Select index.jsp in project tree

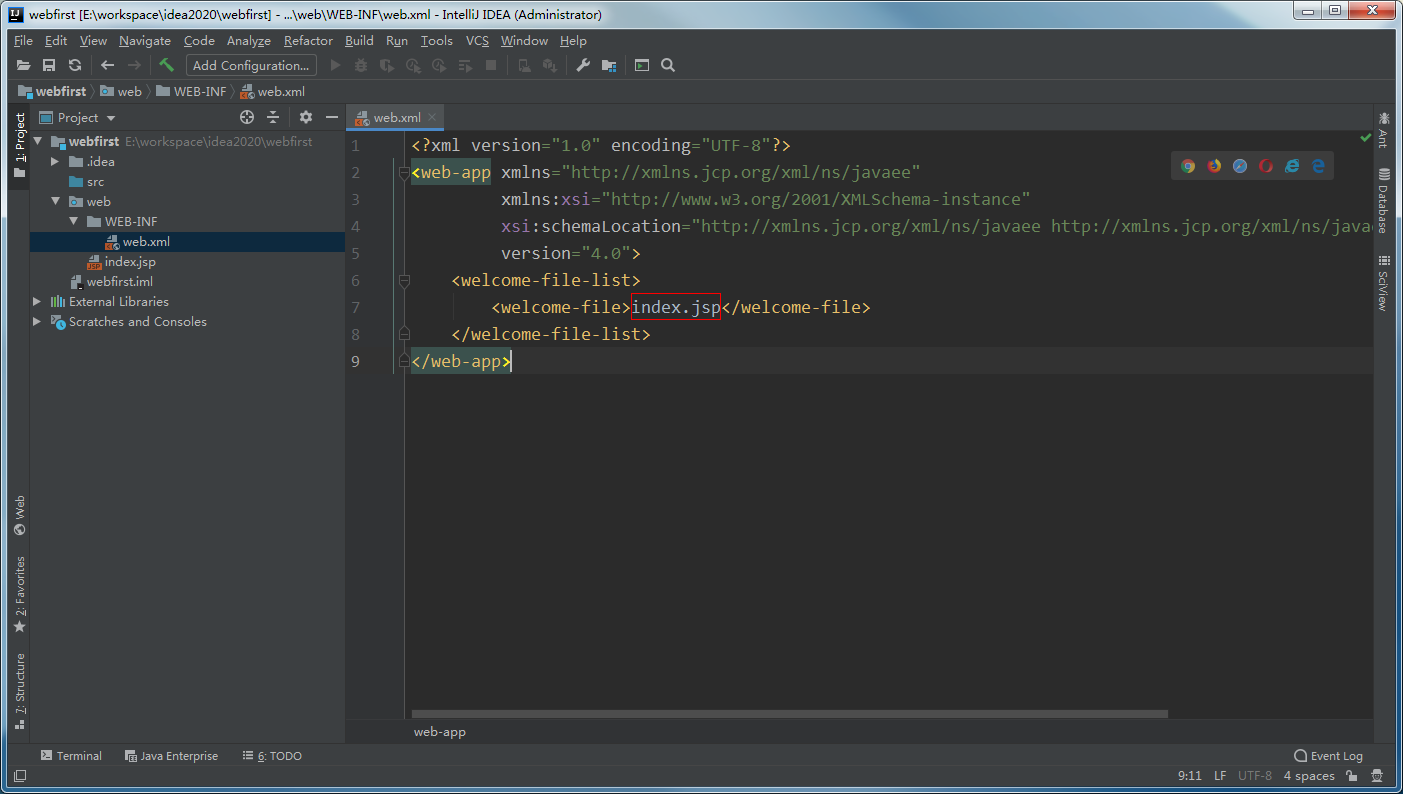(x=130, y=262)
